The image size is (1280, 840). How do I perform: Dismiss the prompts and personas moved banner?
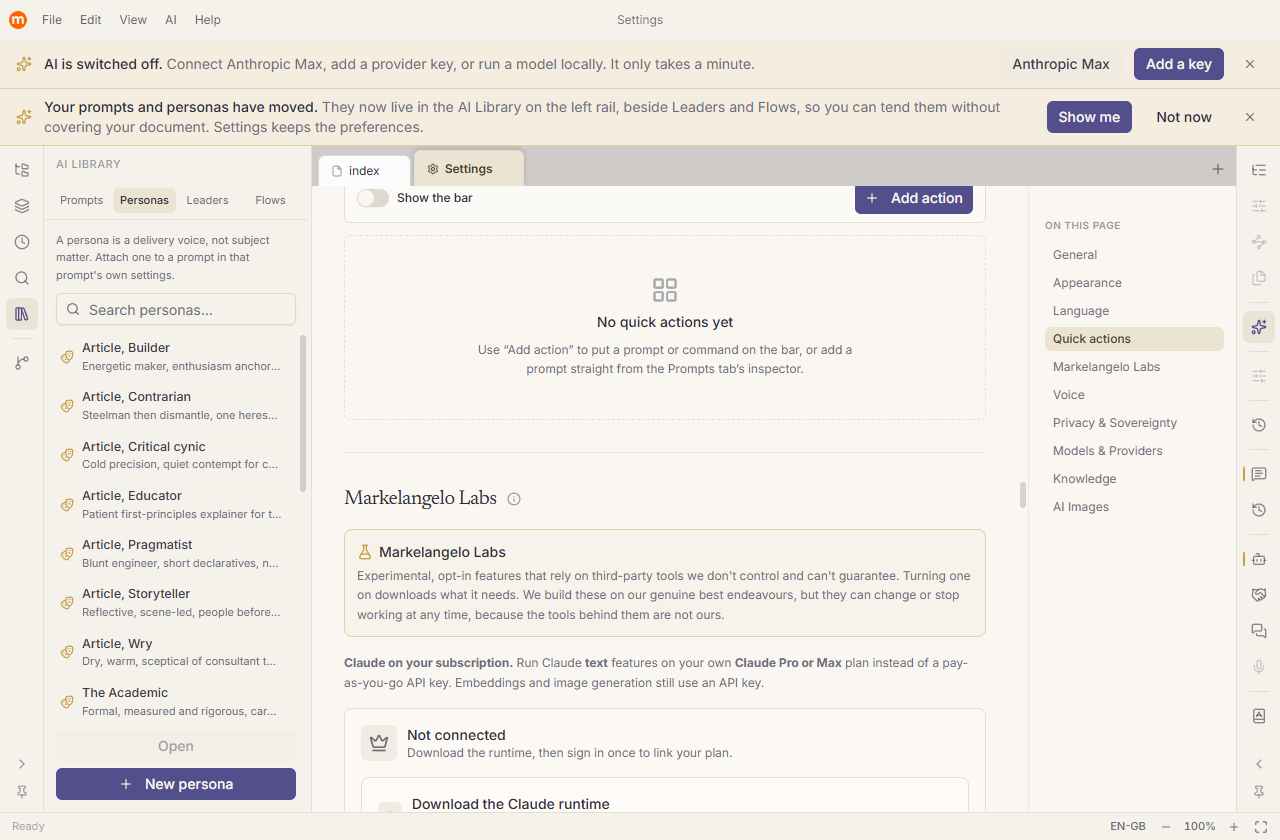point(1250,117)
